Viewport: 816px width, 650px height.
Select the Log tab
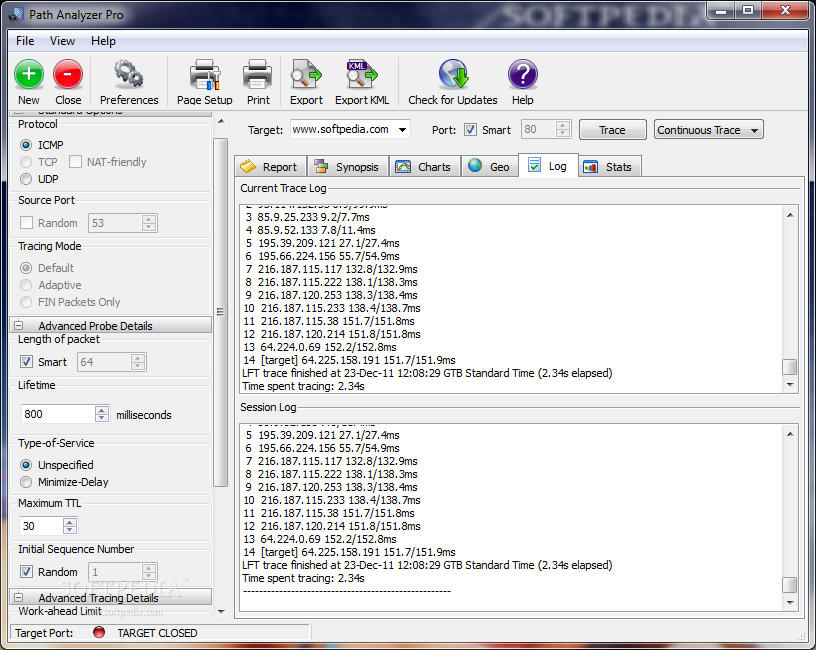point(548,166)
